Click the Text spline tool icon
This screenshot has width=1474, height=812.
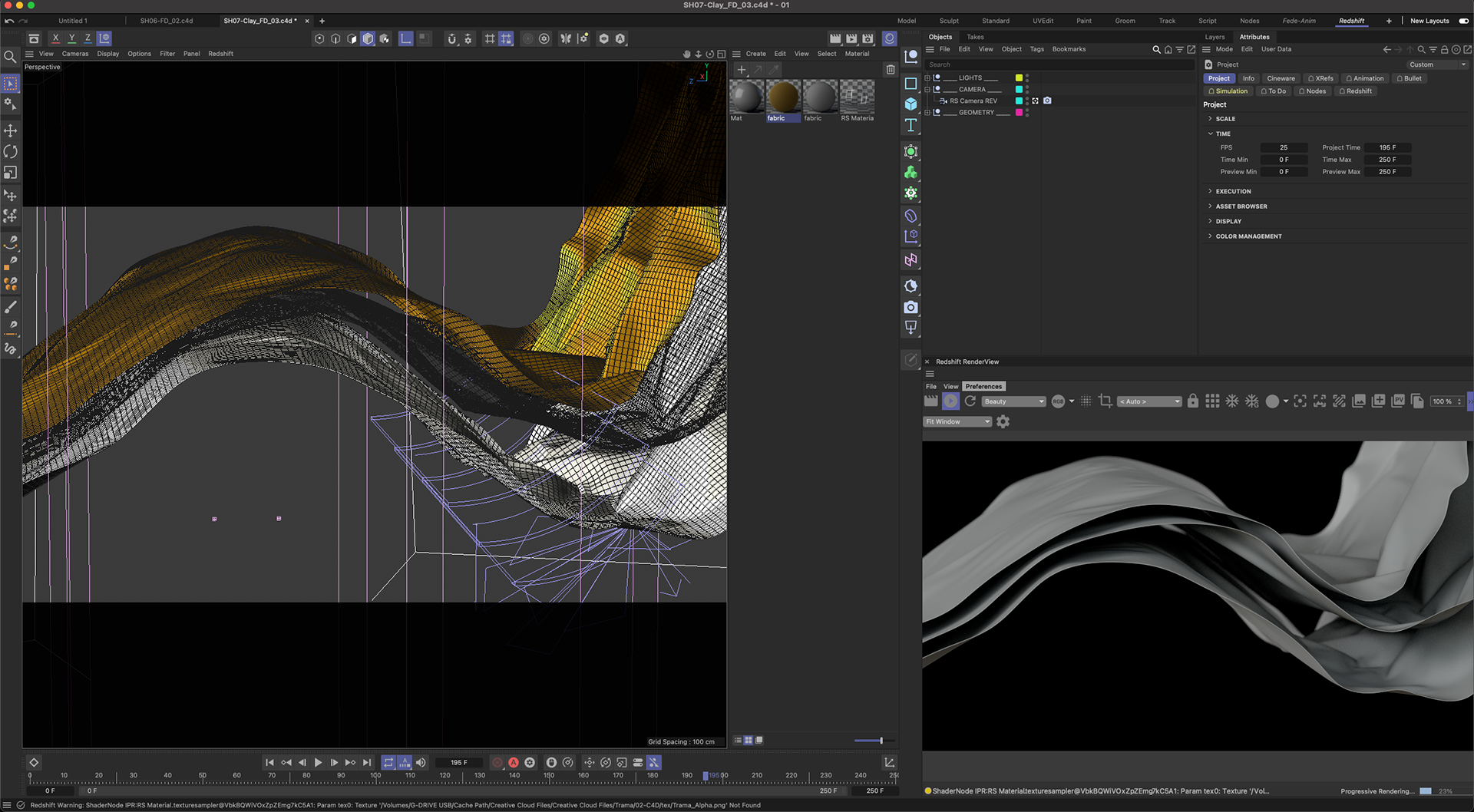coord(911,125)
